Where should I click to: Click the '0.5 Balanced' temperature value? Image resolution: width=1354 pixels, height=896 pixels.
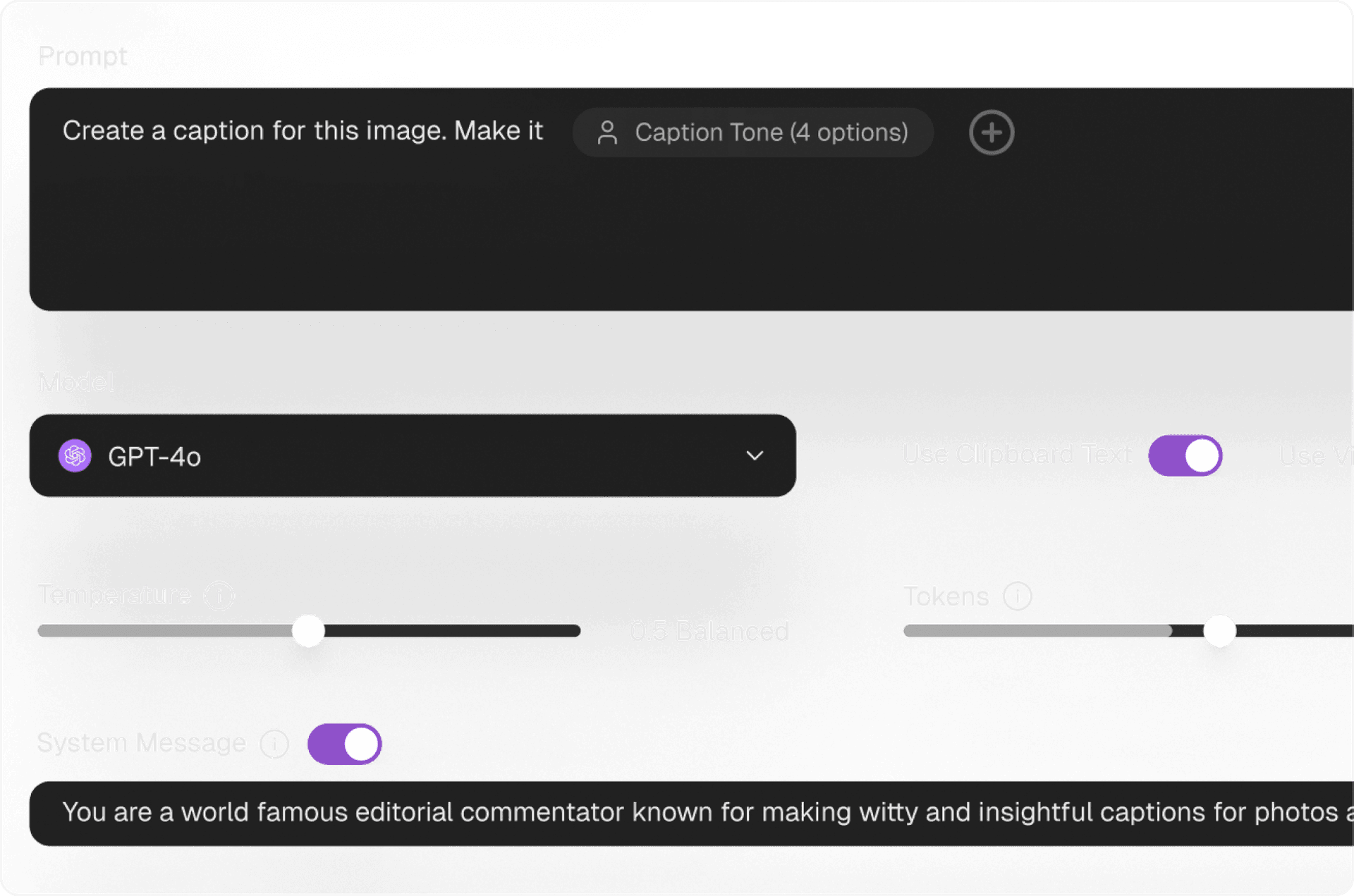709,631
